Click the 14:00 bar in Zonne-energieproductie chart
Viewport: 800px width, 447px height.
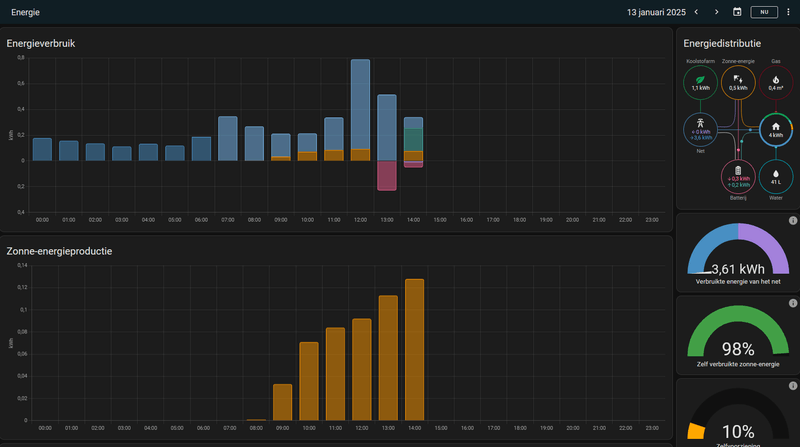(x=414, y=350)
